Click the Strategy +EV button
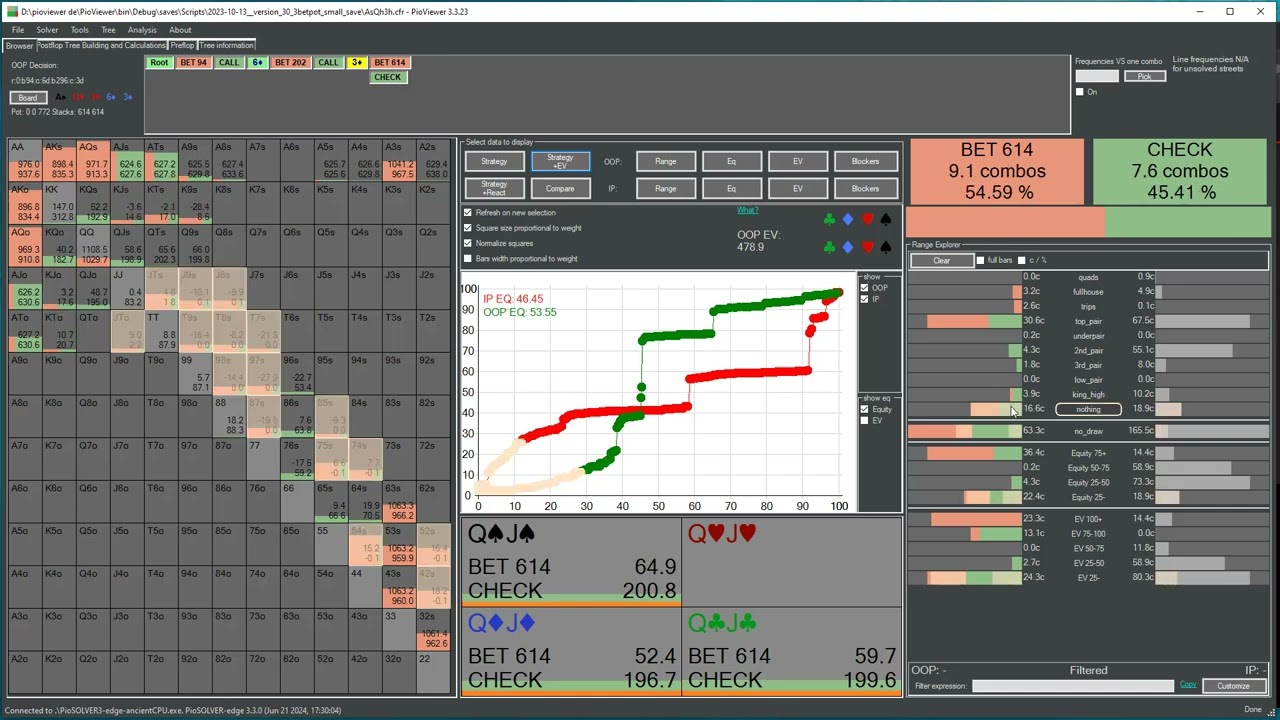 (560, 161)
